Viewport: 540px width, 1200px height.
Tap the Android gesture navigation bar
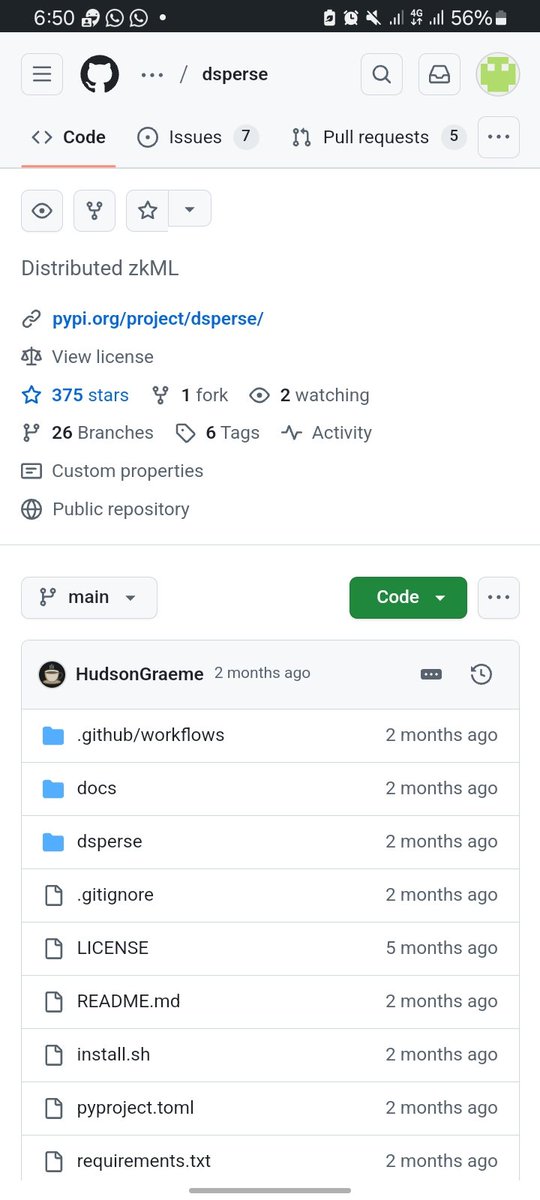[x=270, y=1190]
